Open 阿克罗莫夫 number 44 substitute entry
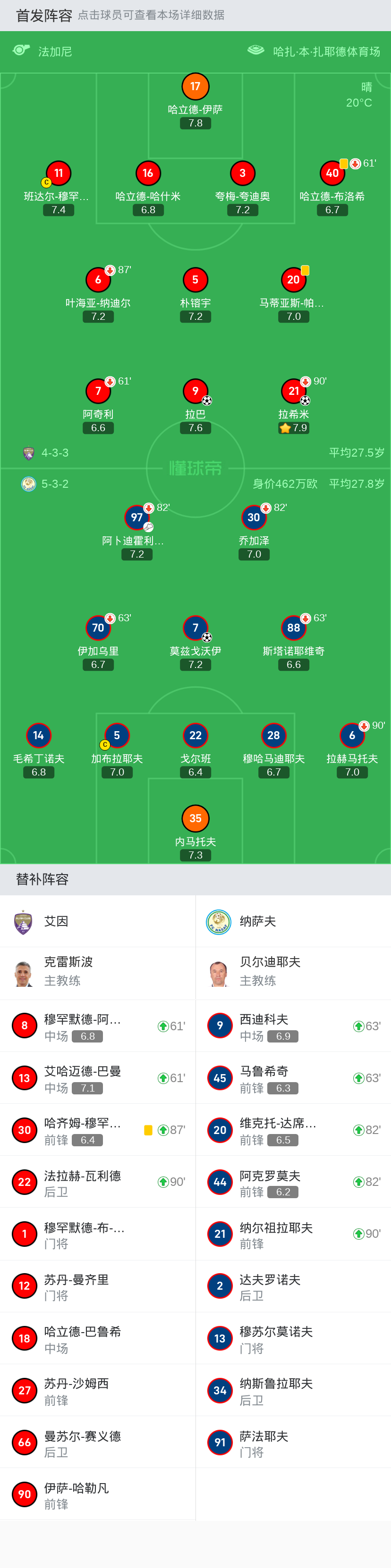 [x=293, y=1182]
